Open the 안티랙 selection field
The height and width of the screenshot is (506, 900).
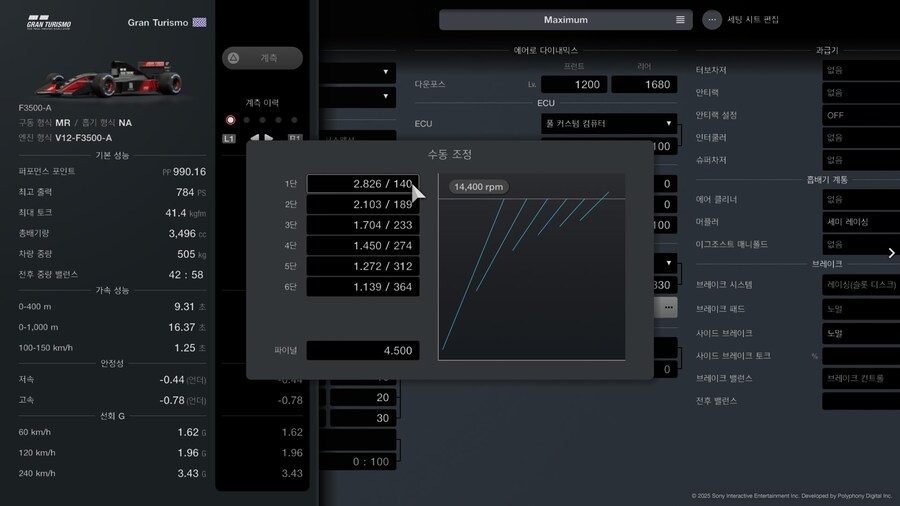(861, 92)
